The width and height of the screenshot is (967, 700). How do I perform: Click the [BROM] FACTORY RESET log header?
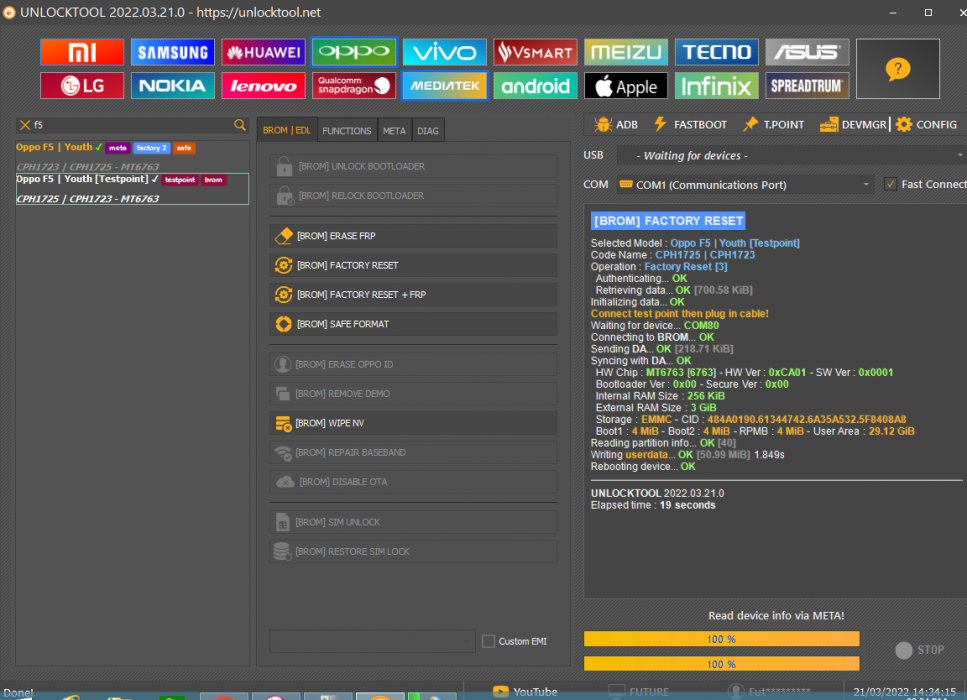(668, 221)
